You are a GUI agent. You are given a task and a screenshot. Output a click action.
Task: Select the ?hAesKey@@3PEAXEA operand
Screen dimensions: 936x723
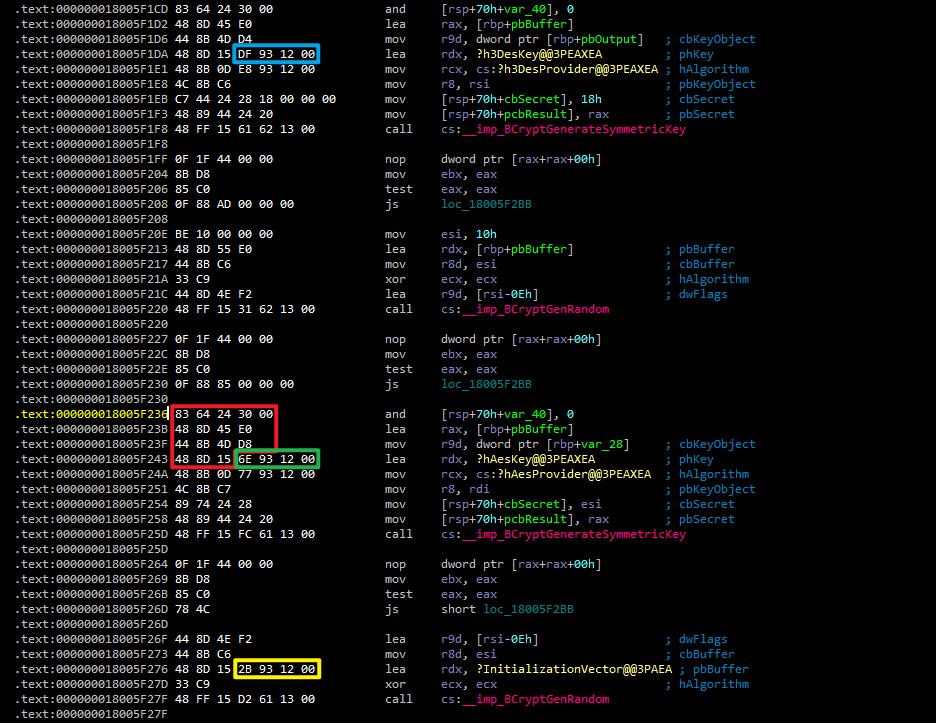point(535,459)
